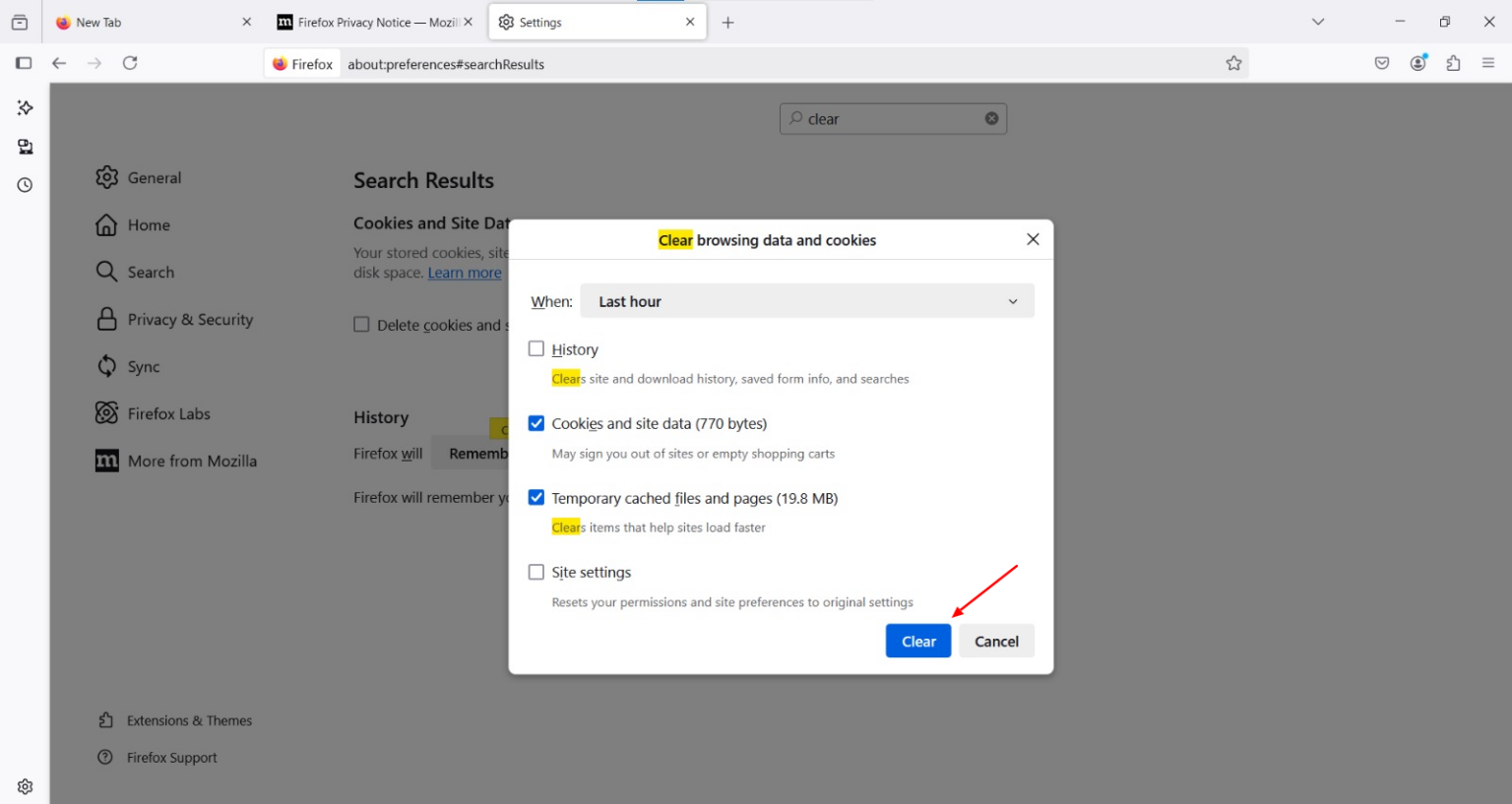Enable the Site settings checkbox
The image size is (1512, 804).
[536, 572]
